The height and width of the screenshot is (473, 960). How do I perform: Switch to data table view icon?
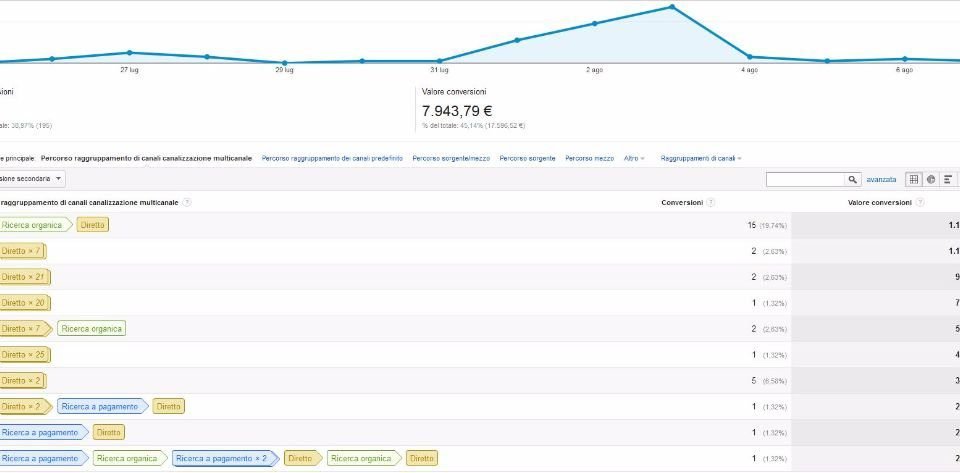click(x=913, y=179)
